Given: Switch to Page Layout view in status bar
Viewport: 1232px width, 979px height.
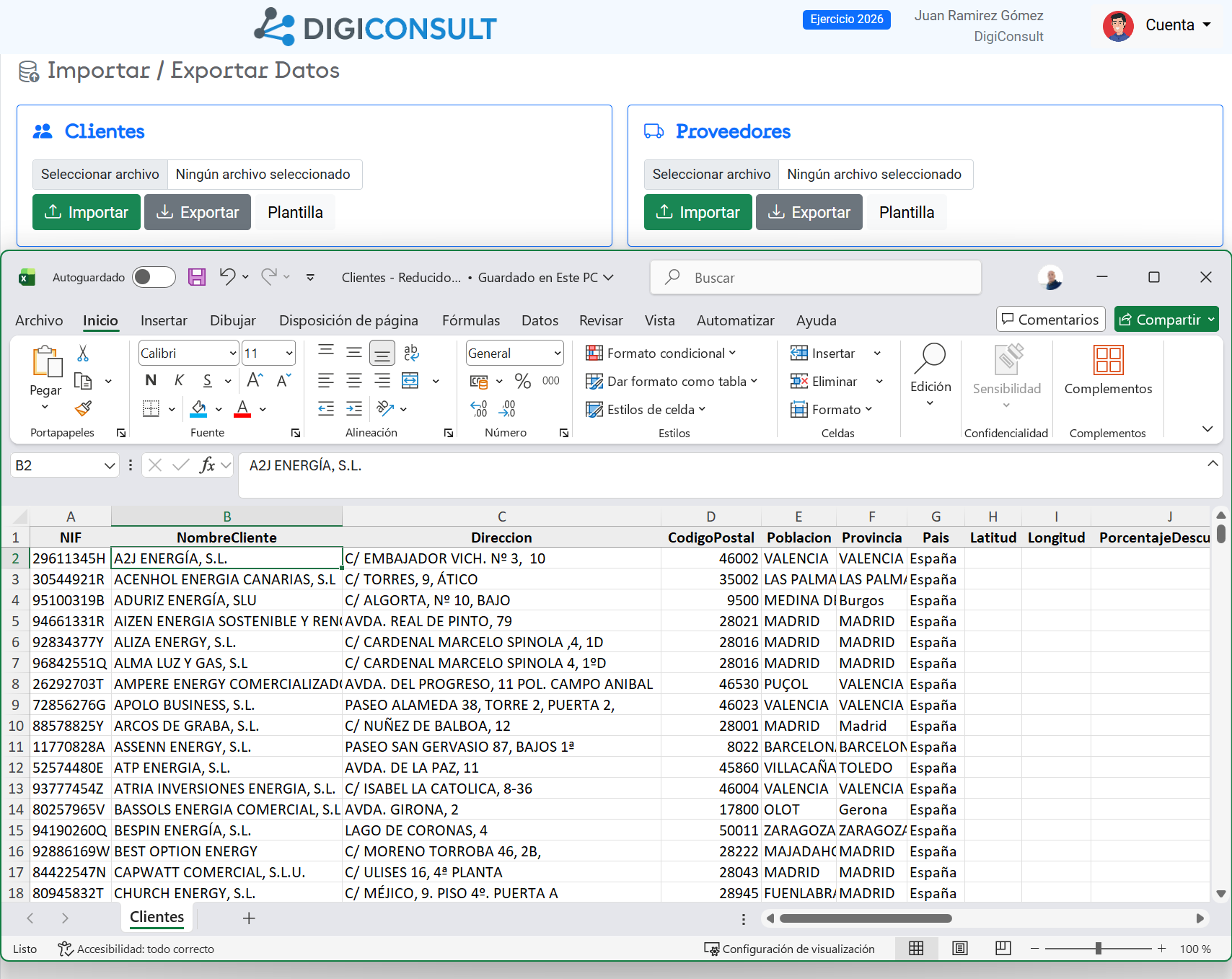Looking at the screenshot, I should pyautogui.click(x=960, y=948).
